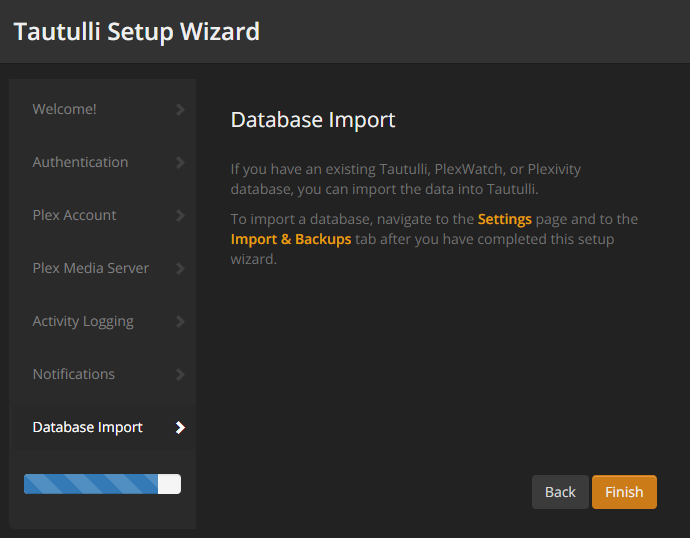Click the Back button
The height and width of the screenshot is (538, 690).
point(560,492)
